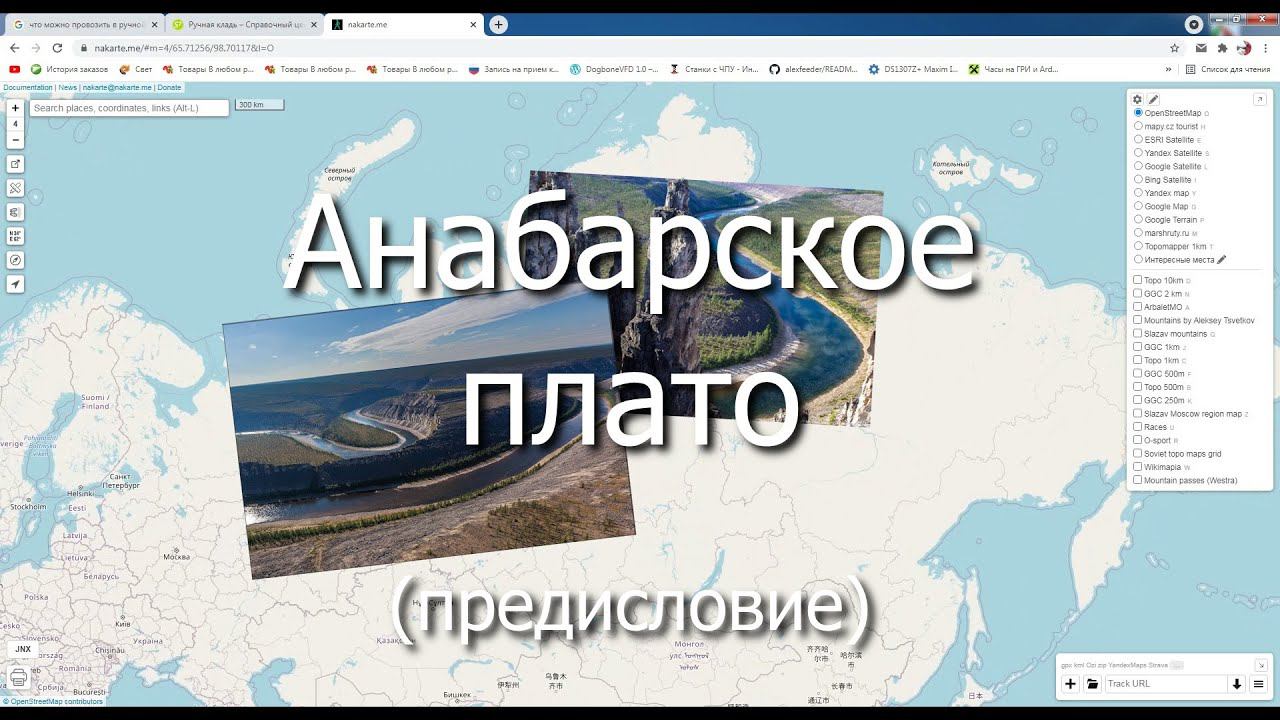The width and height of the screenshot is (1280, 720).
Task: Open the external maps link icon
Action: pyautogui.click(x=16, y=164)
